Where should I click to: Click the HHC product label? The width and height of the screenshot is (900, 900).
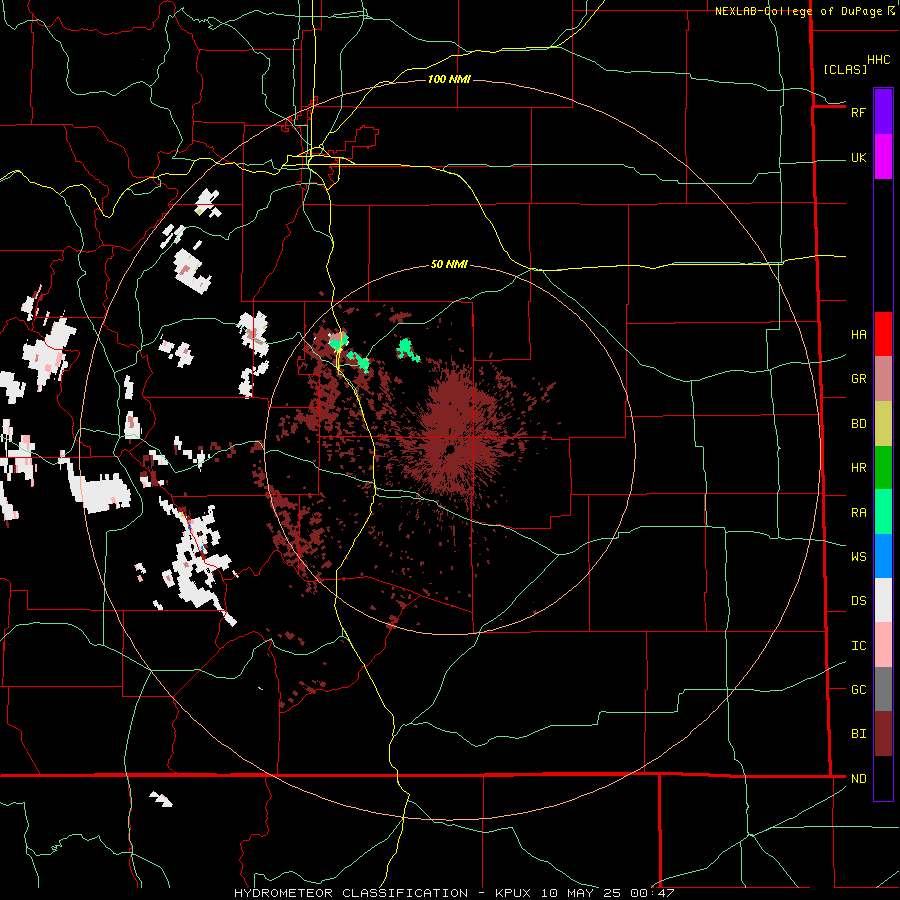[x=878, y=60]
